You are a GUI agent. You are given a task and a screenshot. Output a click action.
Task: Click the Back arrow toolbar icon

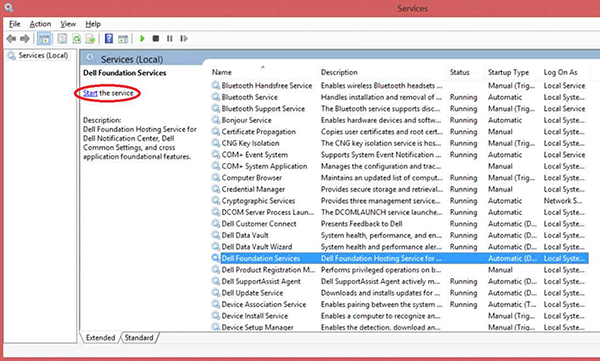[x=11, y=39]
